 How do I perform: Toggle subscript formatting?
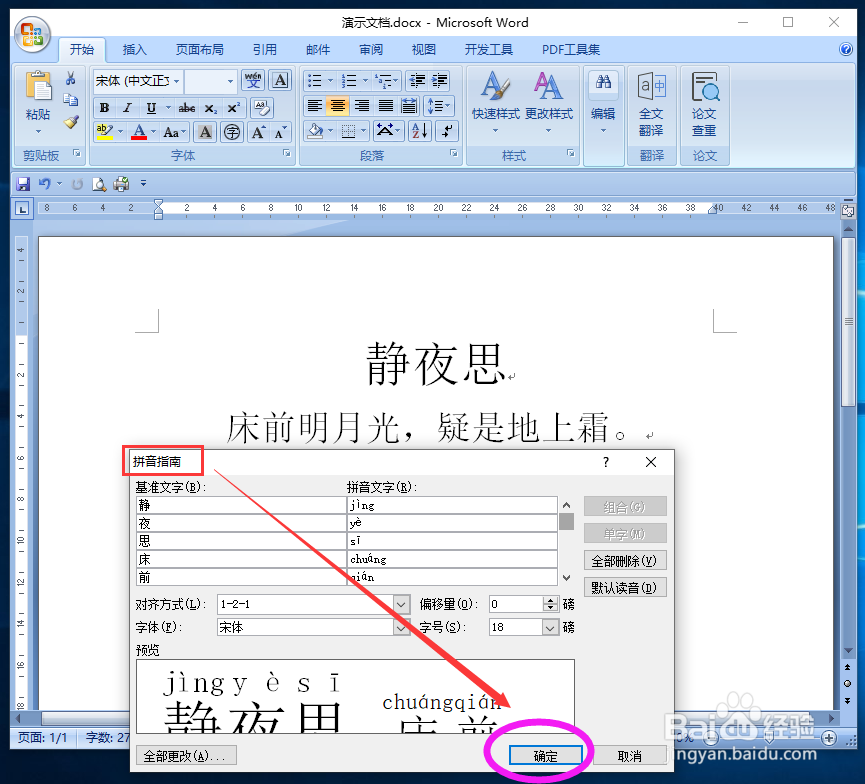[x=210, y=108]
